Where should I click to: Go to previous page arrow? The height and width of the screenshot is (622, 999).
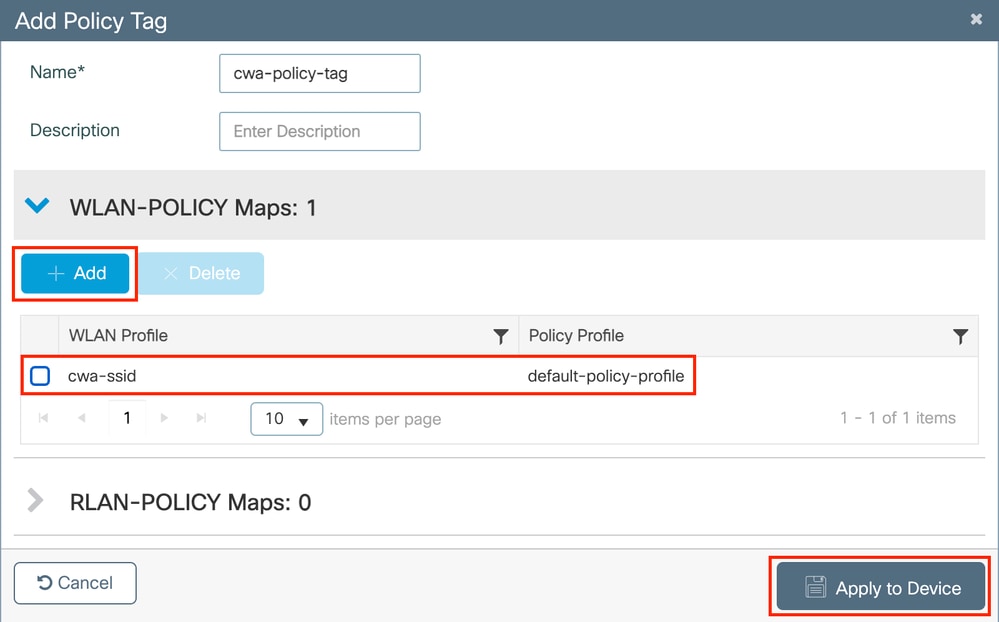[x=81, y=418]
